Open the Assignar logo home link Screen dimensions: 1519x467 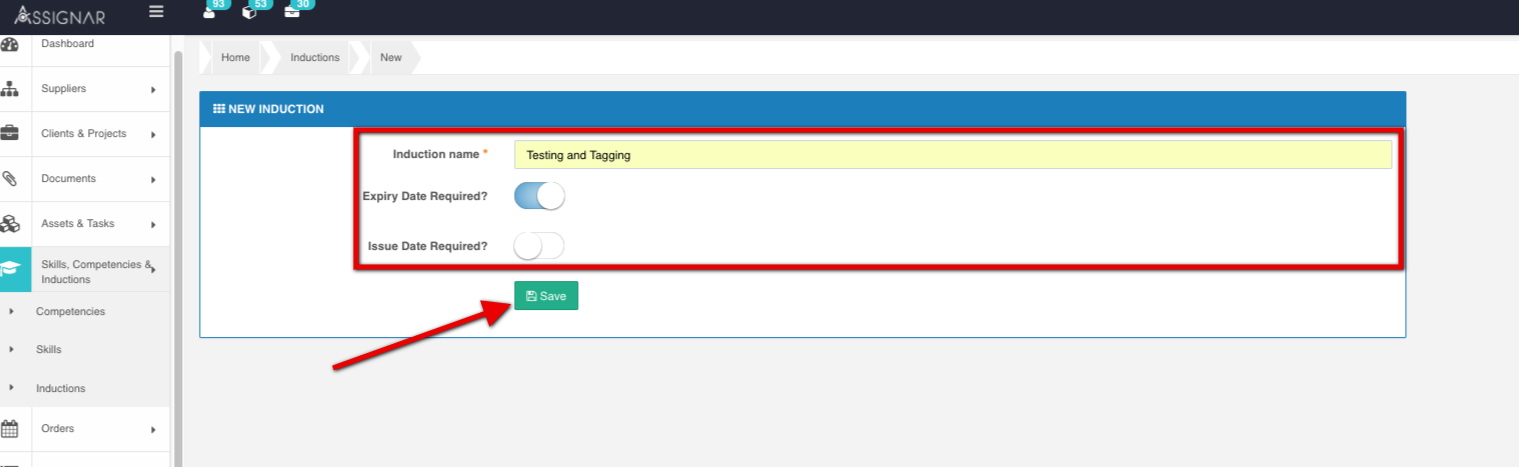pos(60,15)
